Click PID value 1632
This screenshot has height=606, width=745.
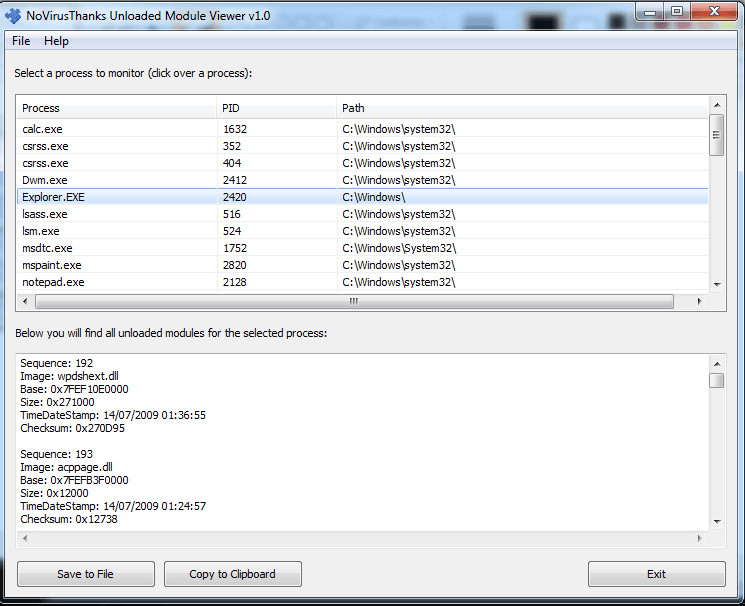coord(235,129)
